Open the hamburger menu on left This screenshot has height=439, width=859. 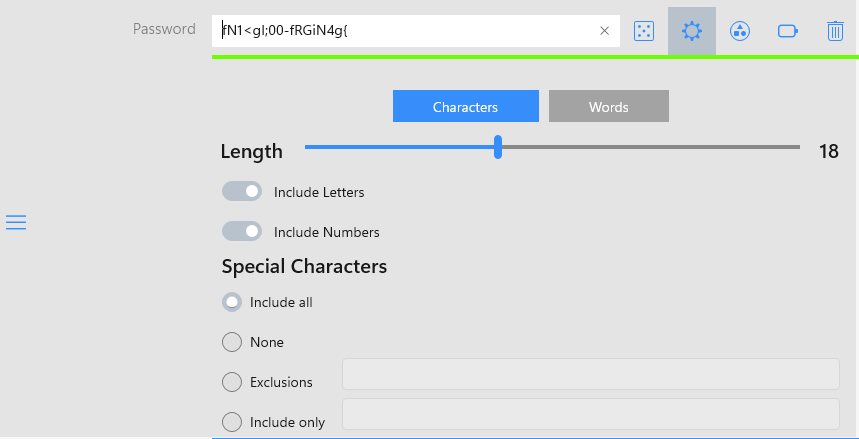pyautogui.click(x=16, y=222)
